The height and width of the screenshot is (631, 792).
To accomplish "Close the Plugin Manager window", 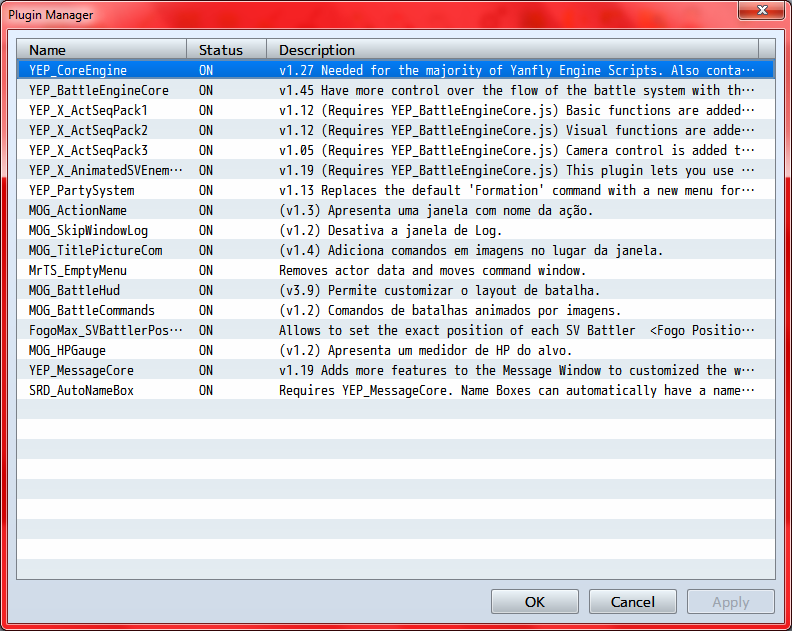I will pos(762,10).
